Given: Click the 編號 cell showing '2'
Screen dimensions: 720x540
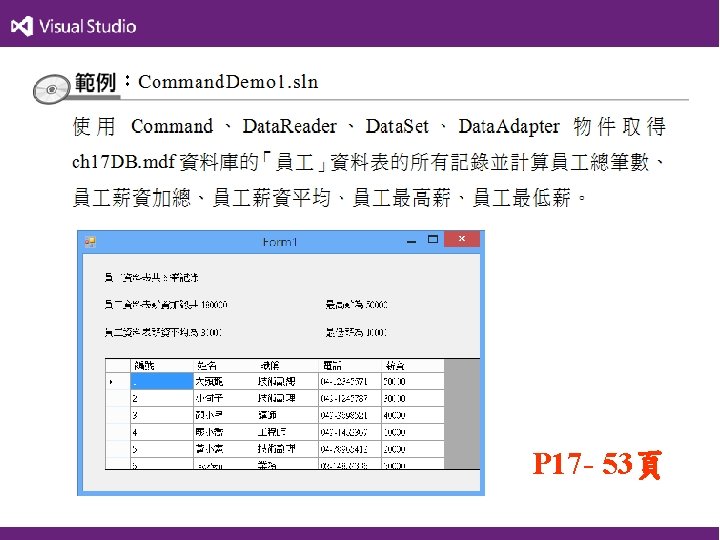Looking at the screenshot, I should (x=162, y=398).
